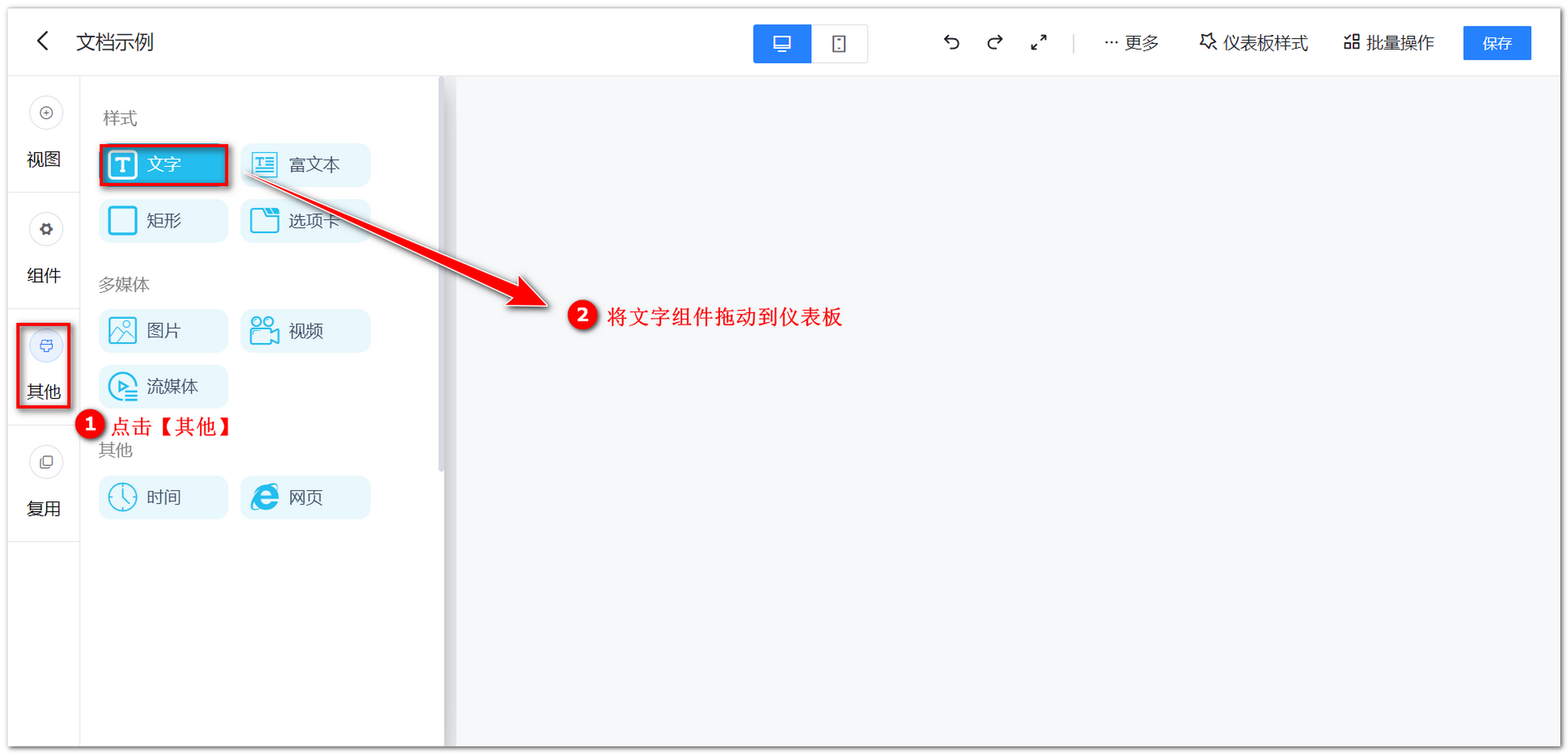Image resolution: width=1568 pixels, height=754 pixels.
Task: Select the 文字 component
Action: (x=164, y=165)
